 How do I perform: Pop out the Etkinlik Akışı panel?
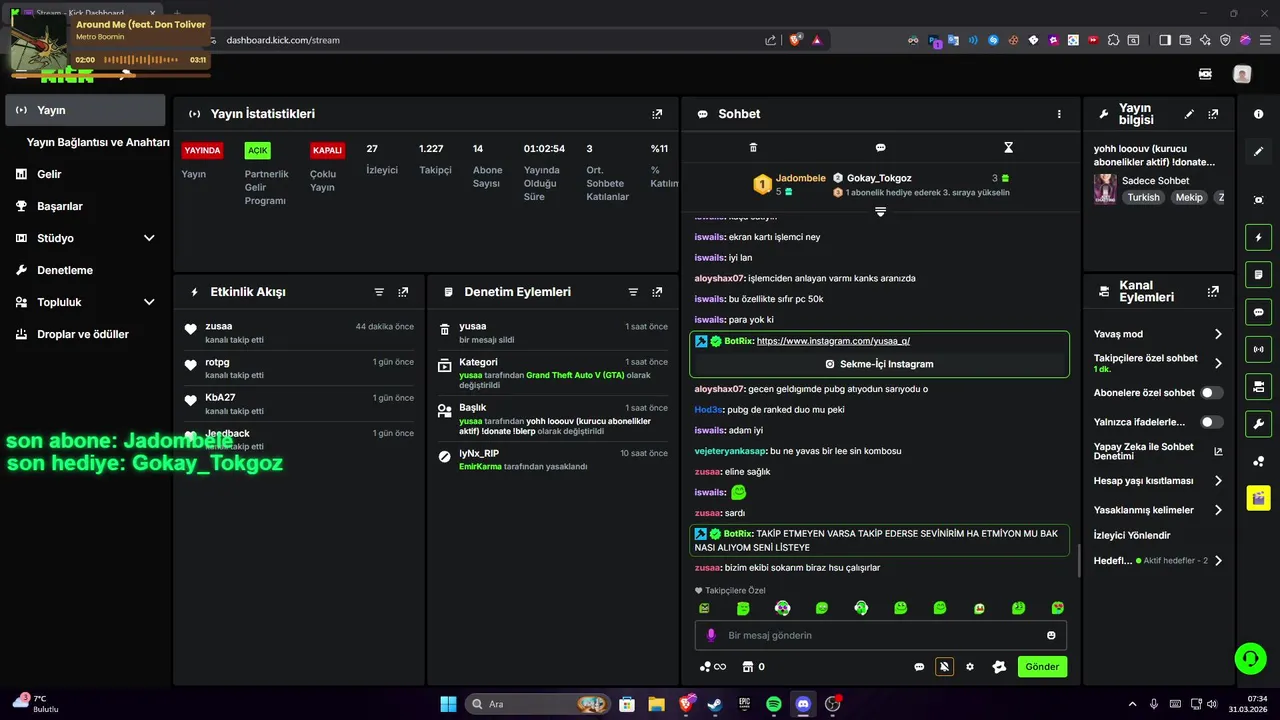pos(403,292)
